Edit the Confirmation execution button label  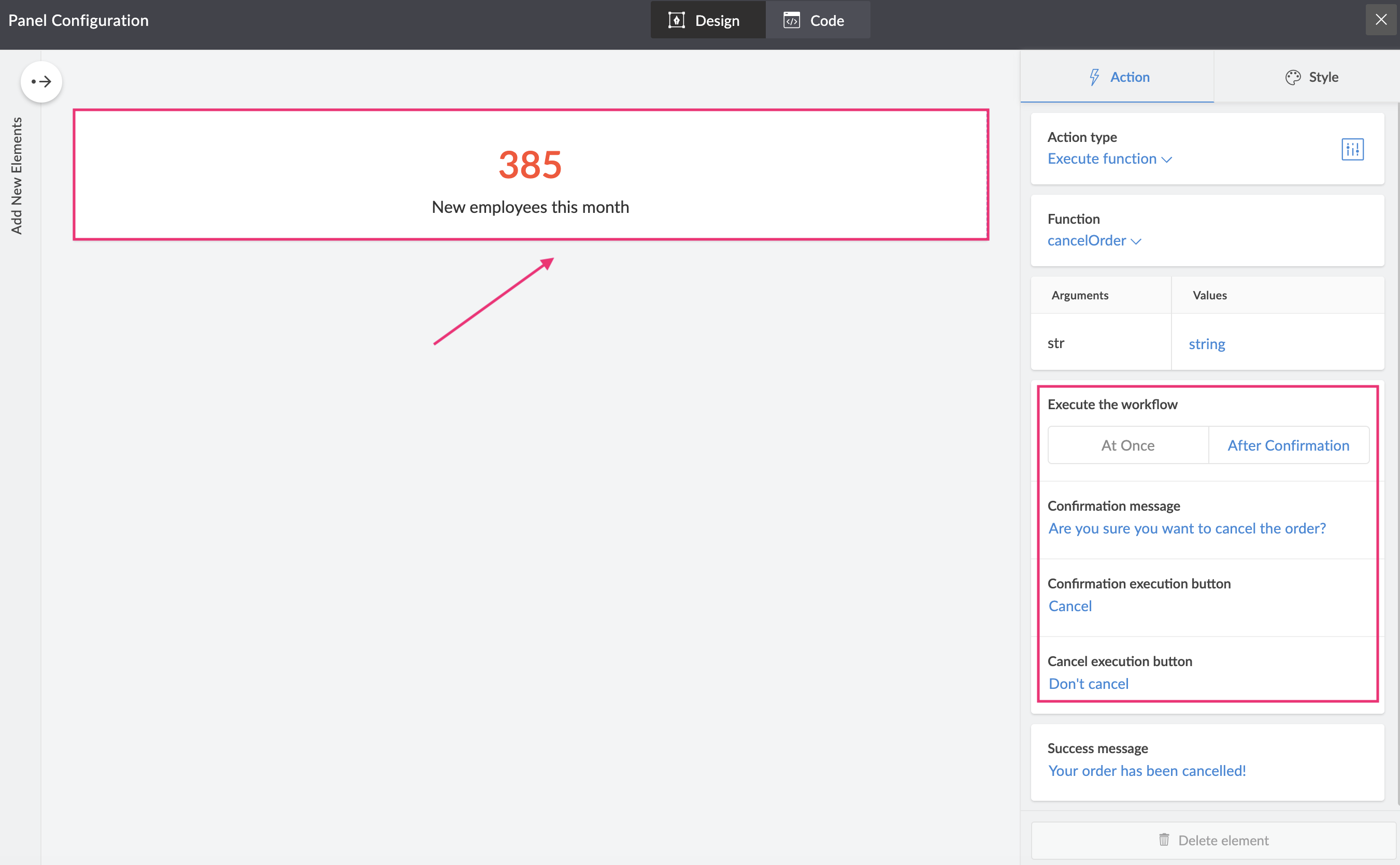(1070, 605)
